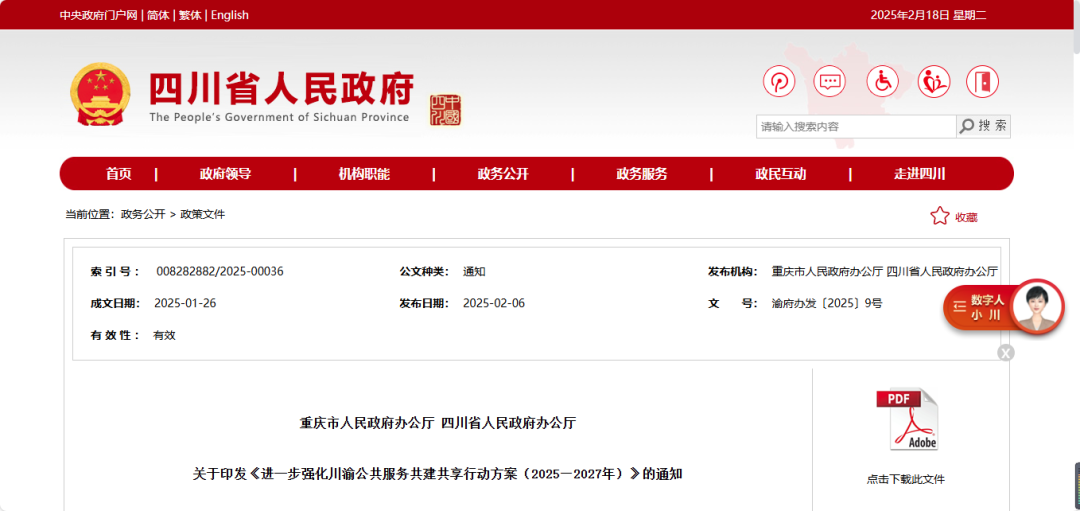Click the star 收藏 favorite icon
1080x511 pixels.
940,216
